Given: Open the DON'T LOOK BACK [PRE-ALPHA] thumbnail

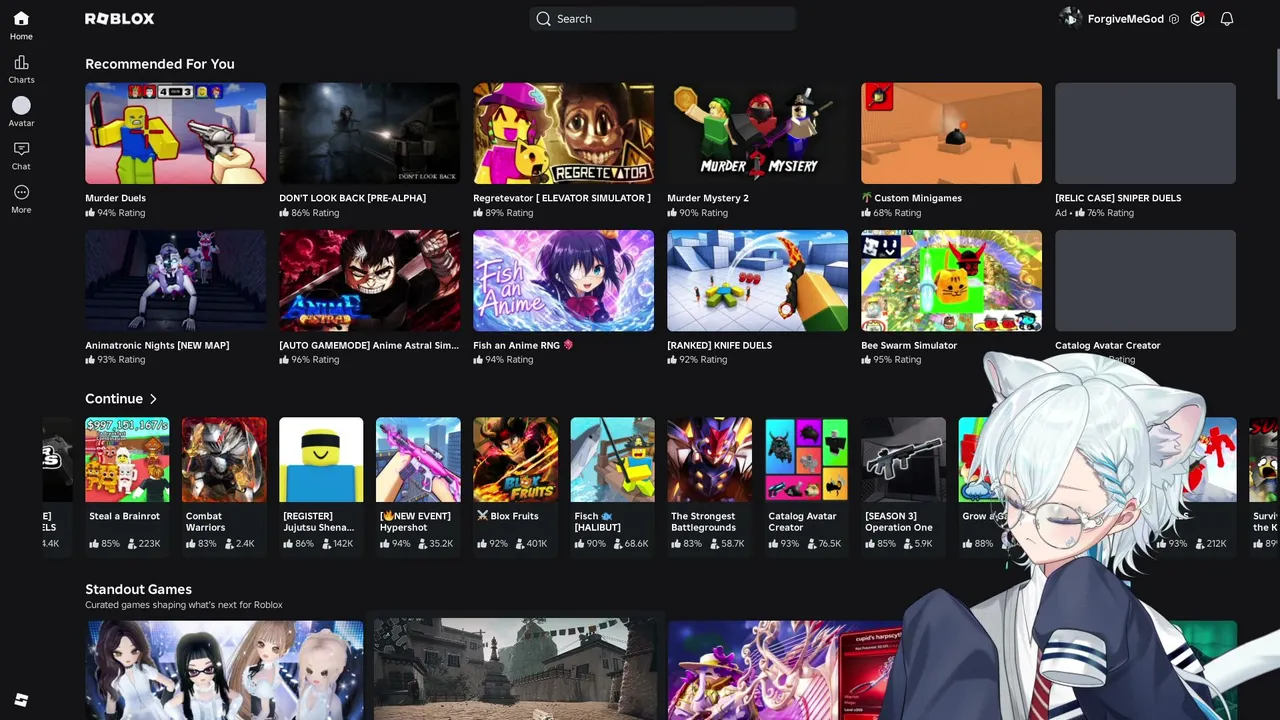Looking at the screenshot, I should tap(369, 133).
